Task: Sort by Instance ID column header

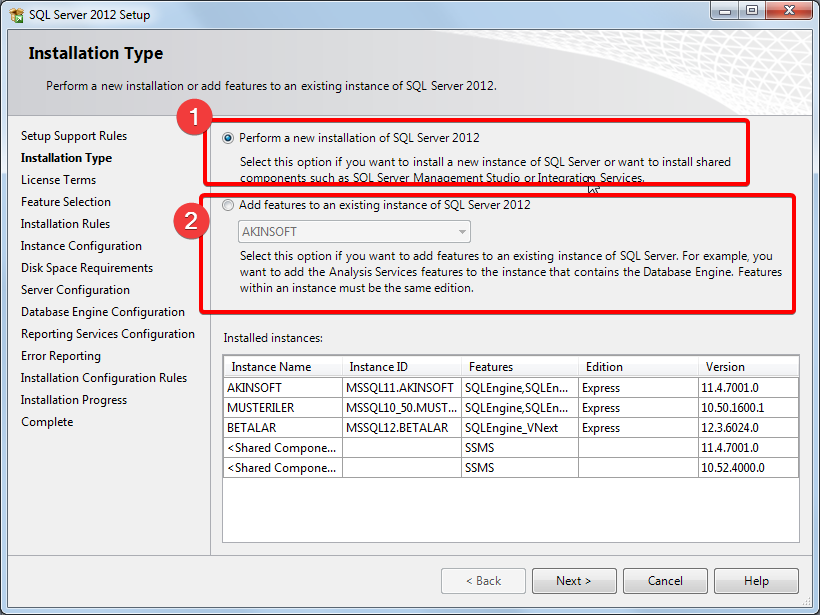Action: click(x=402, y=367)
